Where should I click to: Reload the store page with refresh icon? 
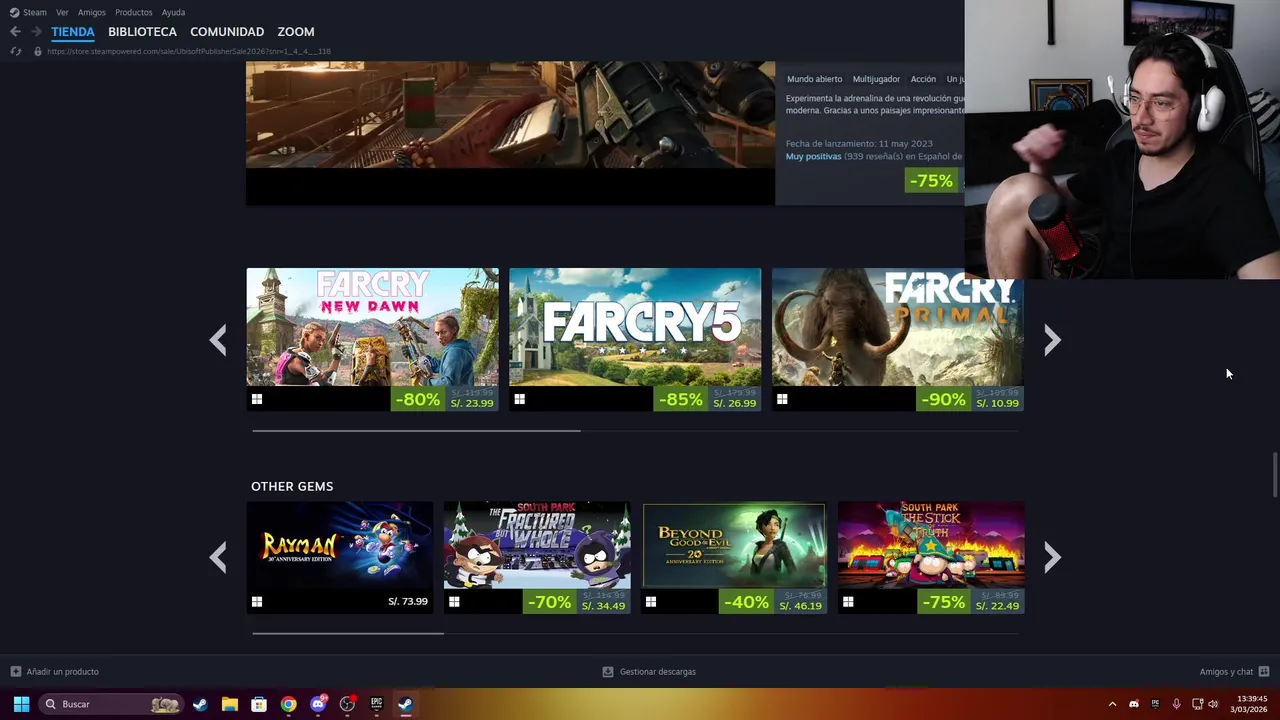15,51
